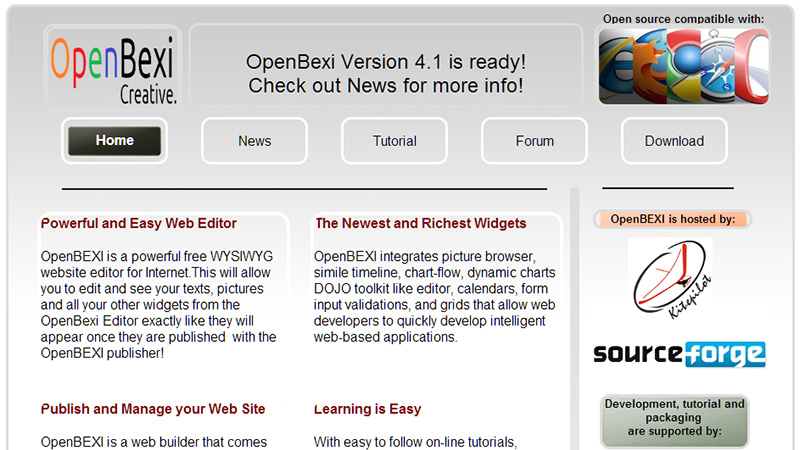The width and height of the screenshot is (800, 450).
Task: Click the Opera browser icon
Action: [752, 66]
